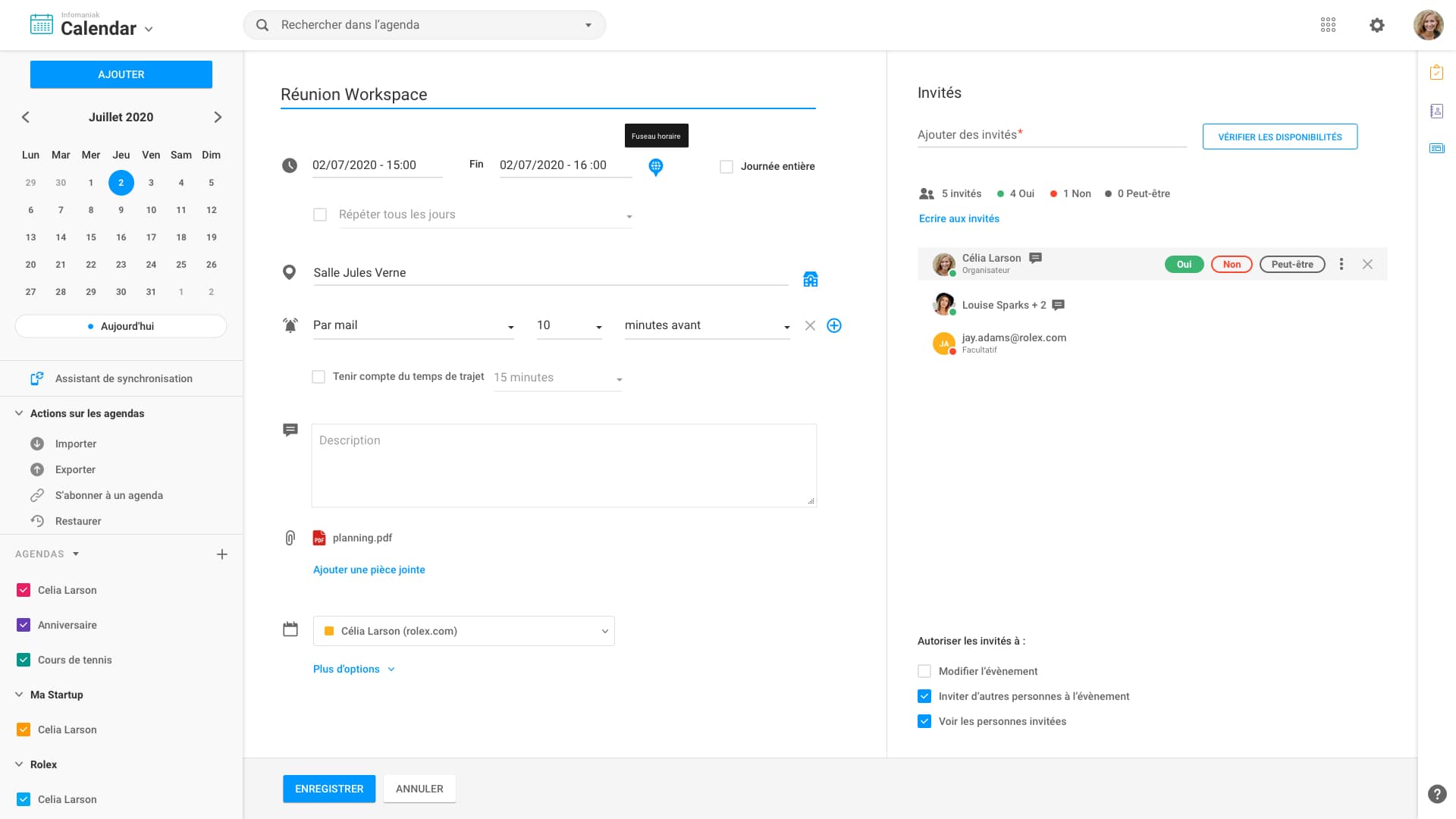Click the Description text area
Image resolution: width=1456 pixels, height=819 pixels.
click(563, 465)
